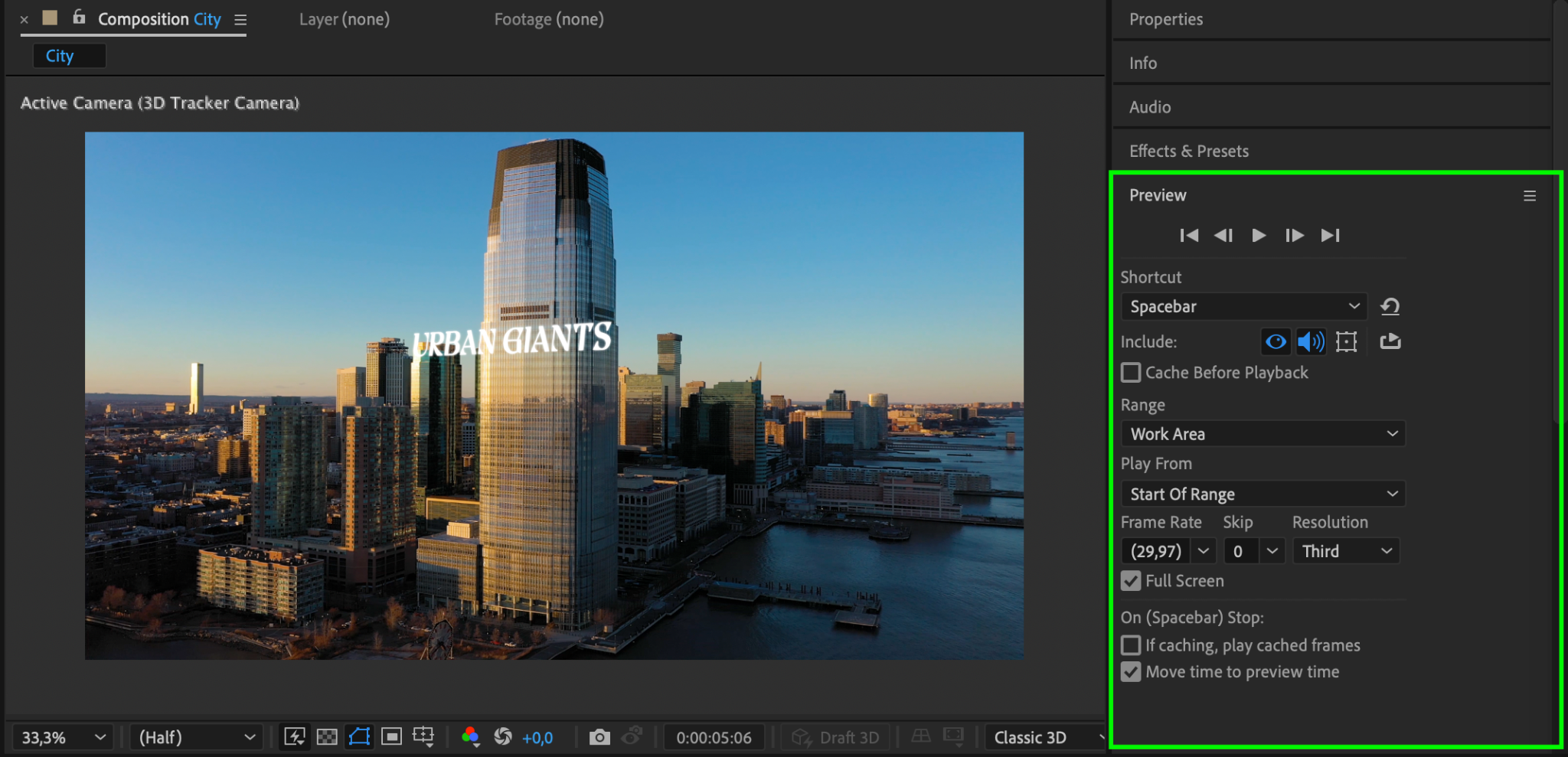1568x757 pixels.
Task: Open the Show Channel color menu
Action: pos(470,737)
